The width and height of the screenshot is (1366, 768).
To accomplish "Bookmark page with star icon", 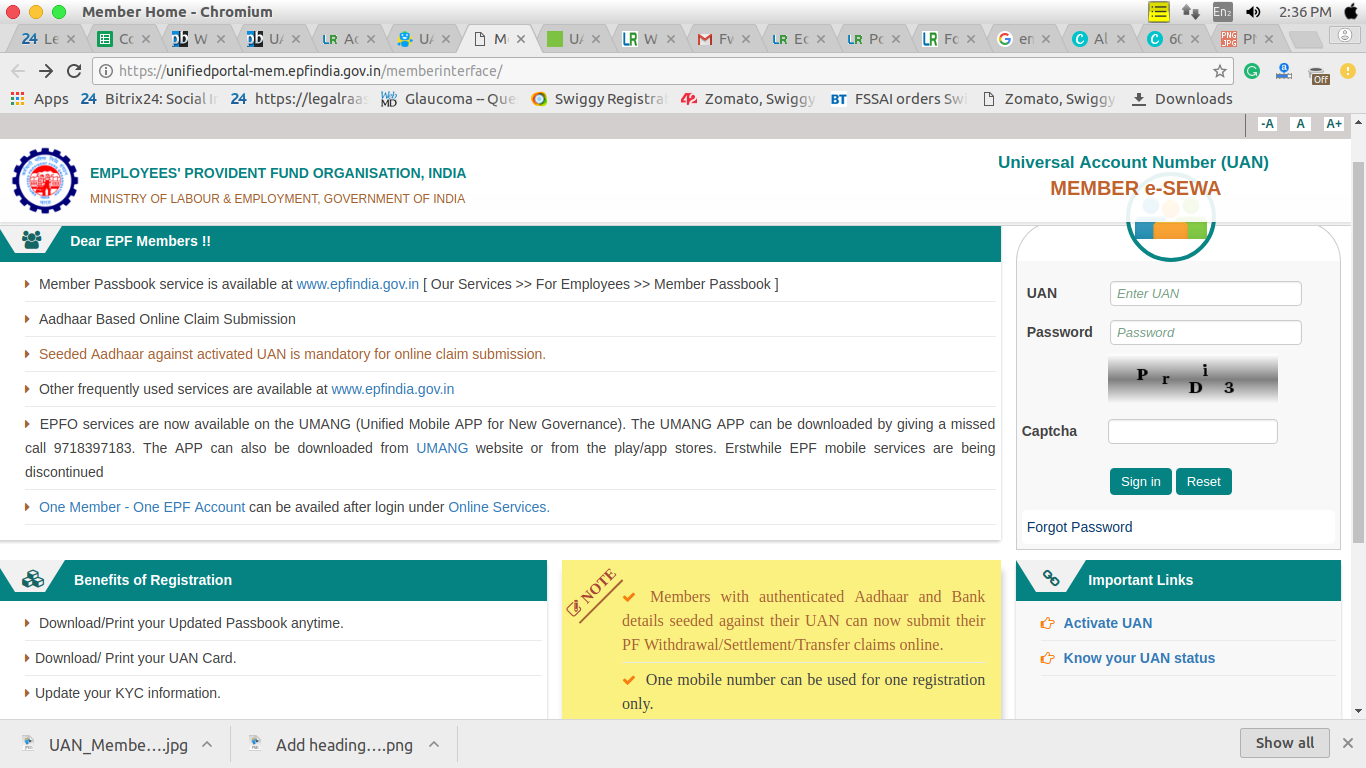I will click(x=1220, y=71).
